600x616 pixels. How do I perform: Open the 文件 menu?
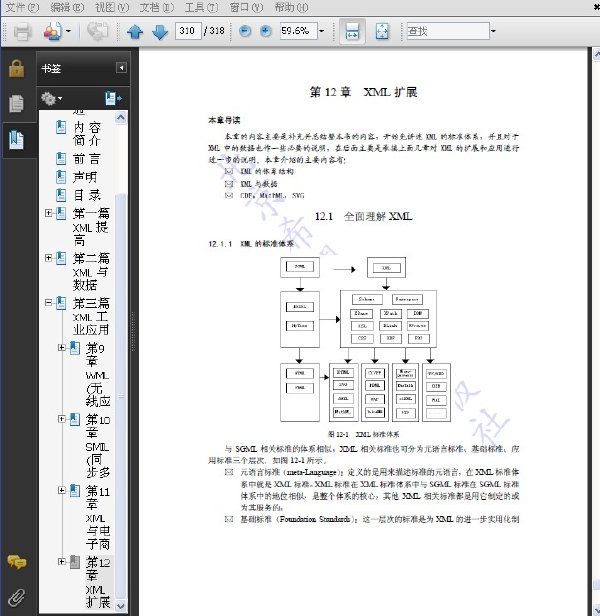(22, 7)
